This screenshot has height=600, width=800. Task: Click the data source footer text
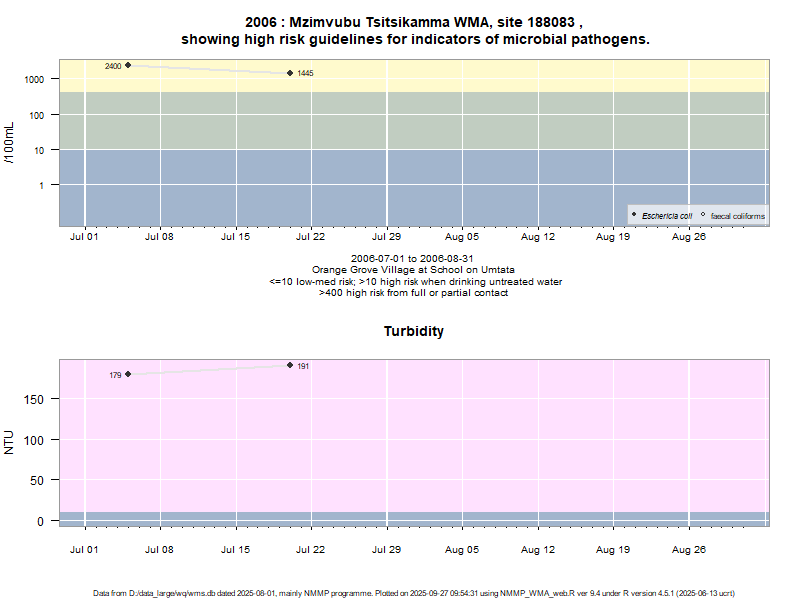point(413,593)
